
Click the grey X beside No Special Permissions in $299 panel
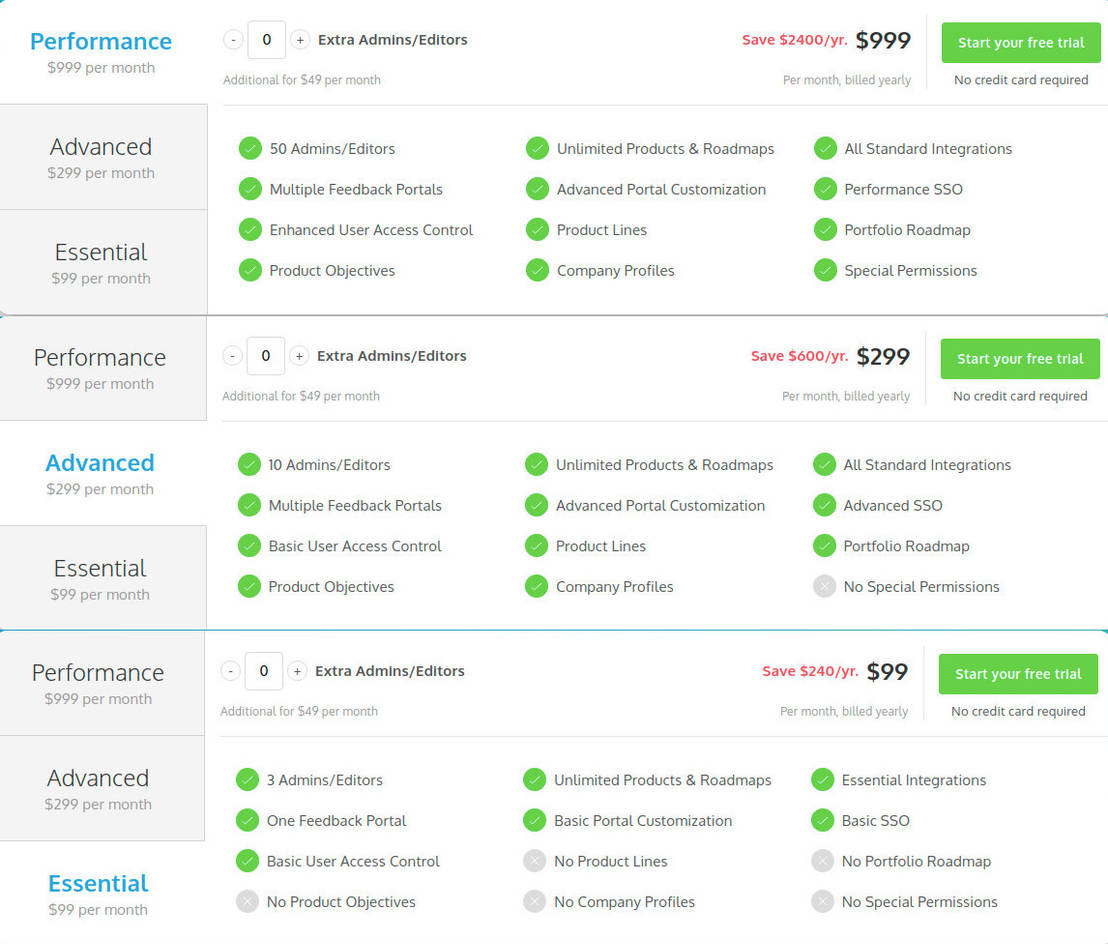point(824,586)
